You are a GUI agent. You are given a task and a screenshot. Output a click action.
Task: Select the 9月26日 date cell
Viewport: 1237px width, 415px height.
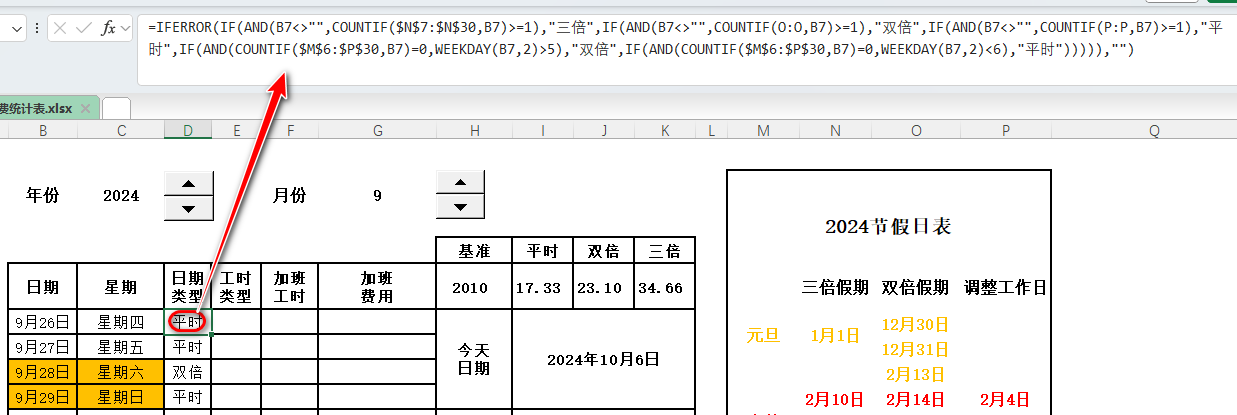click(x=43, y=322)
